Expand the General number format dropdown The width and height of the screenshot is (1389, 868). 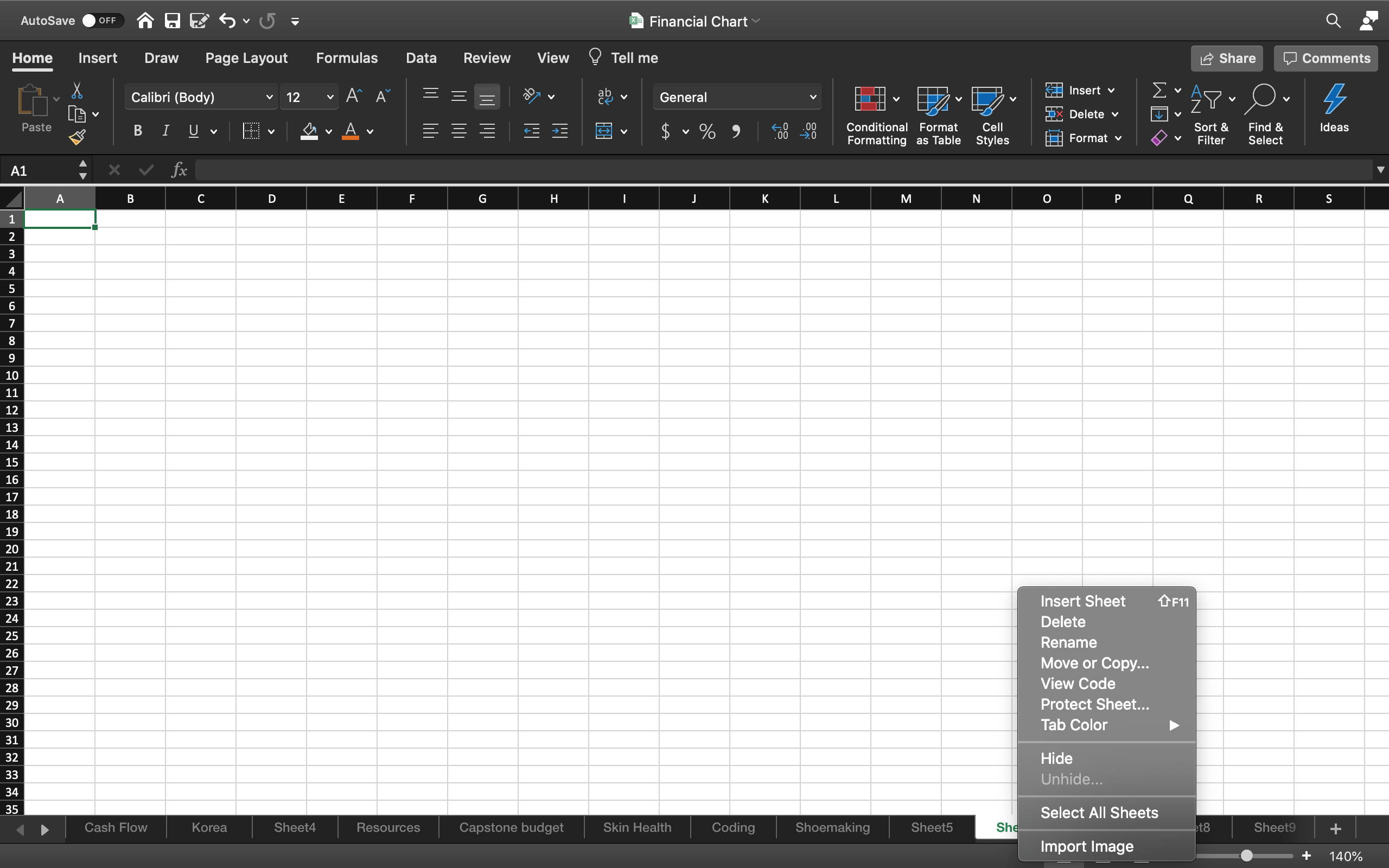[x=812, y=97]
